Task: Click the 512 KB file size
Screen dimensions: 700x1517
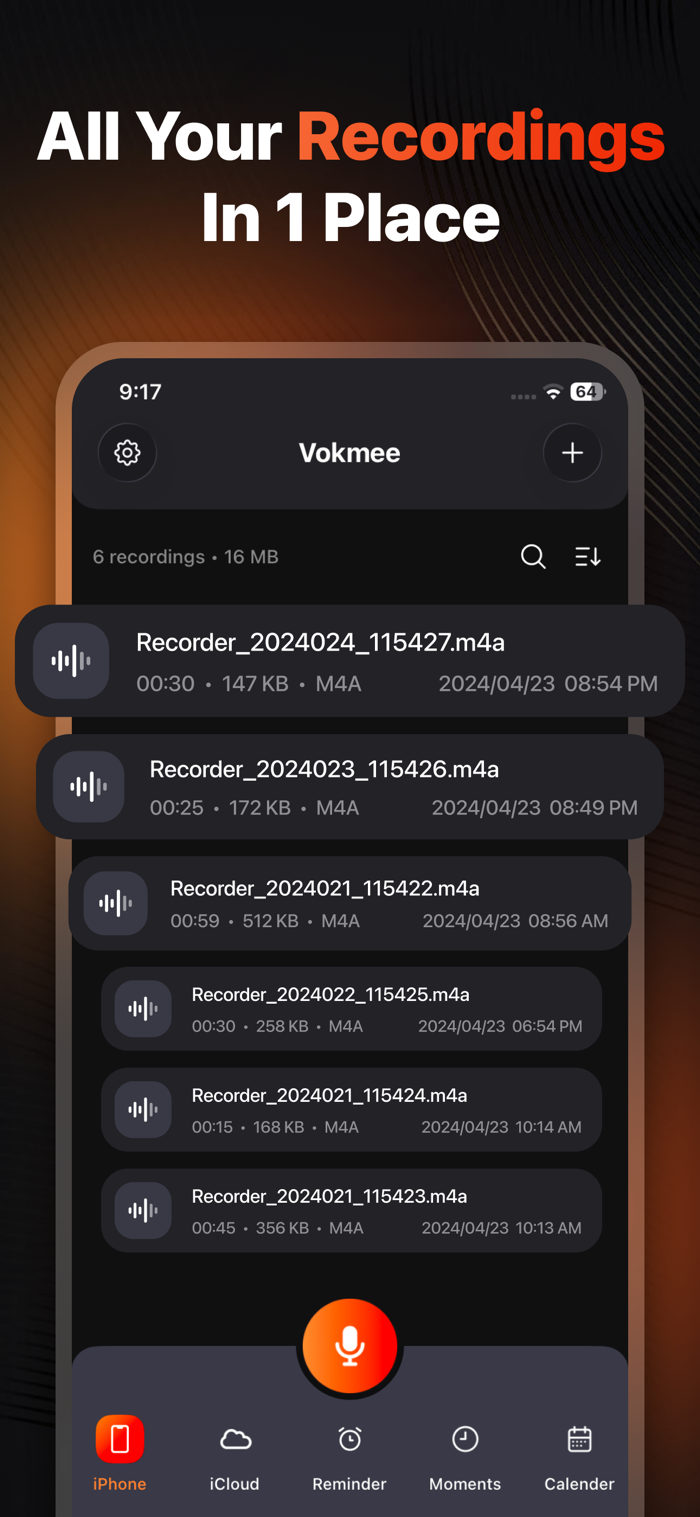Action: (270, 921)
